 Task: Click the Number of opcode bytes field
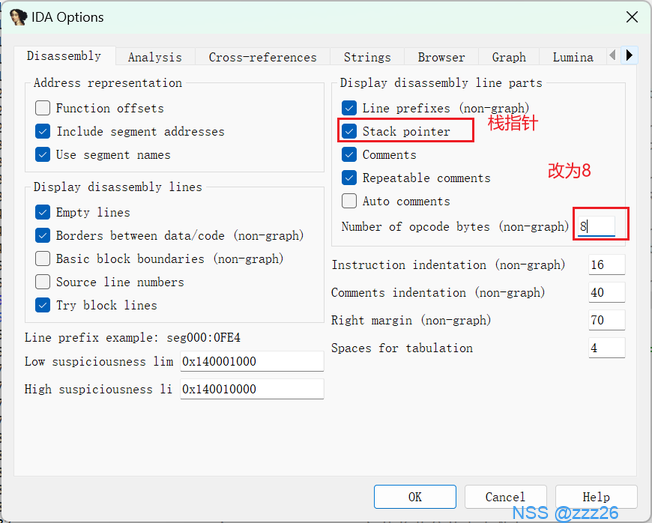pos(595,227)
